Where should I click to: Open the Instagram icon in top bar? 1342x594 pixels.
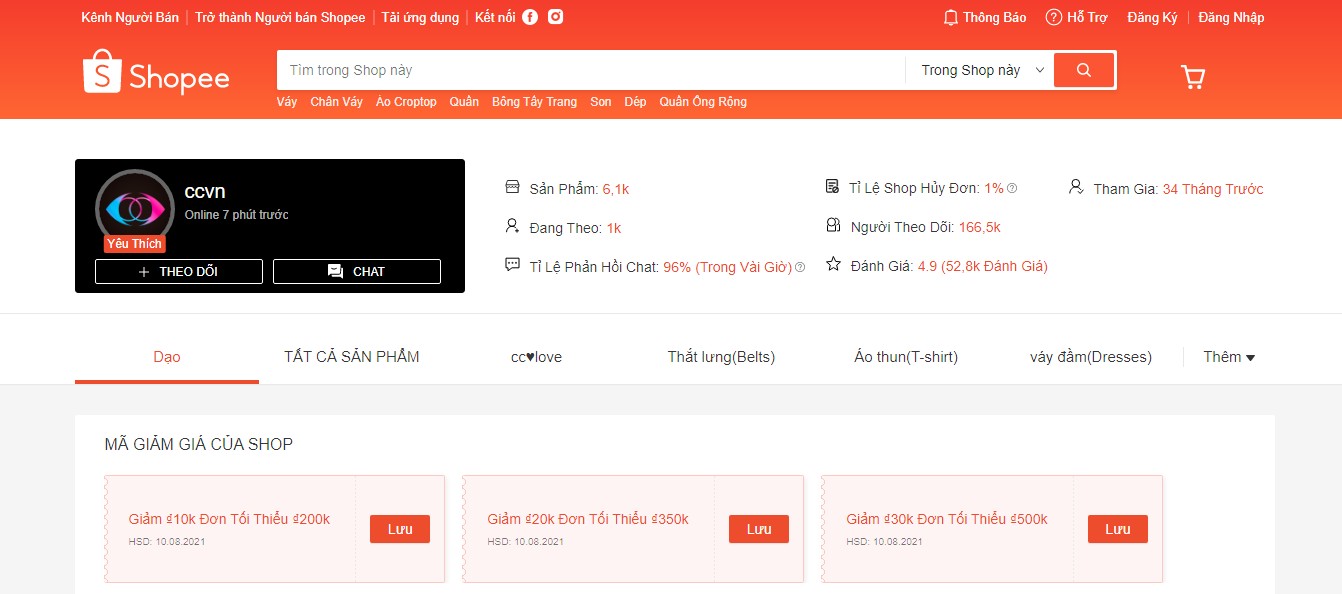[x=555, y=17]
